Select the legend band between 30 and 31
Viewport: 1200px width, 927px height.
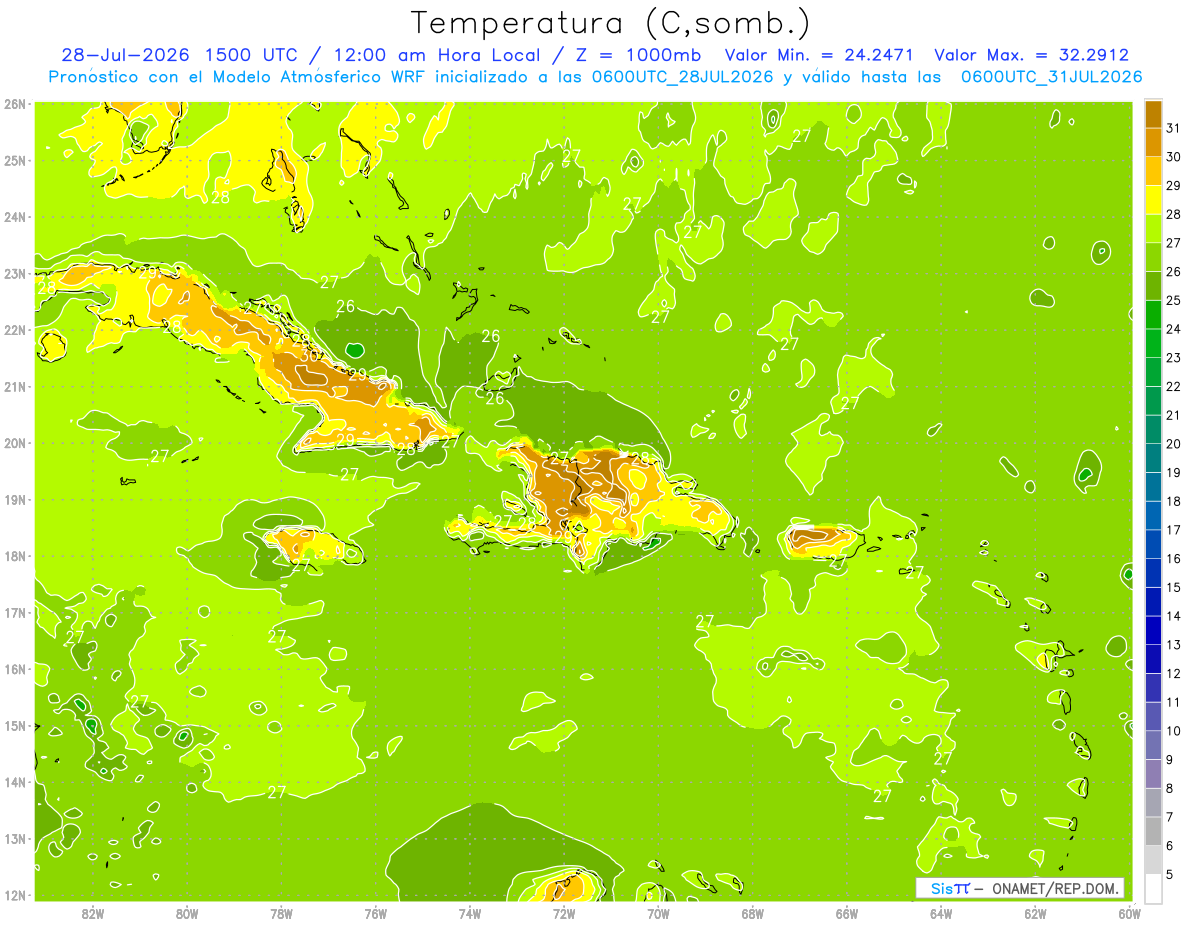click(1153, 142)
